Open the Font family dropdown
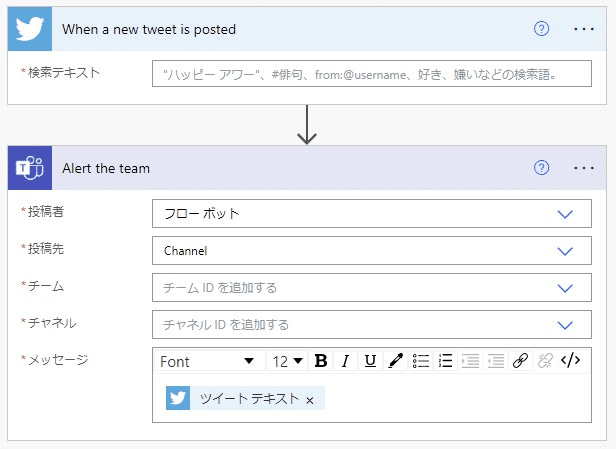616x449 pixels. point(208,361)
